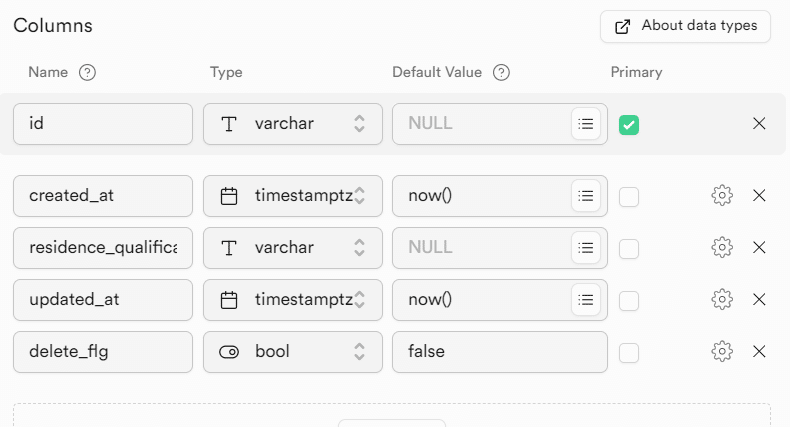
Task: Open default value list for updated_at
Action: click(x=586, y=299)
